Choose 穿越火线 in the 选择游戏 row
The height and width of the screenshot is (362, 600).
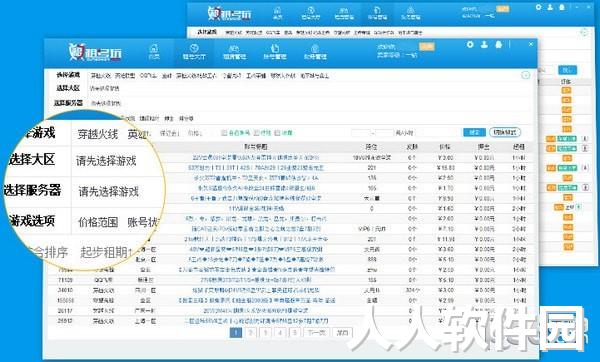point(100,76)
